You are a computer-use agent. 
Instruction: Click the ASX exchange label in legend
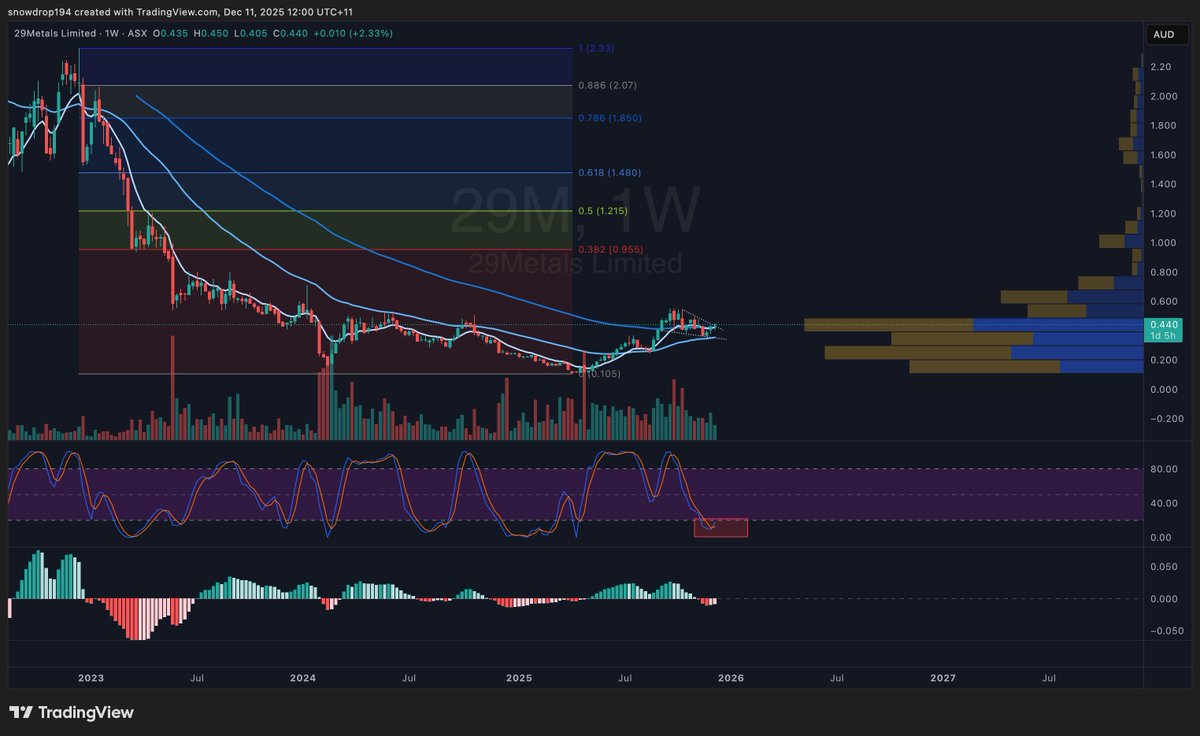click(138, 33)
